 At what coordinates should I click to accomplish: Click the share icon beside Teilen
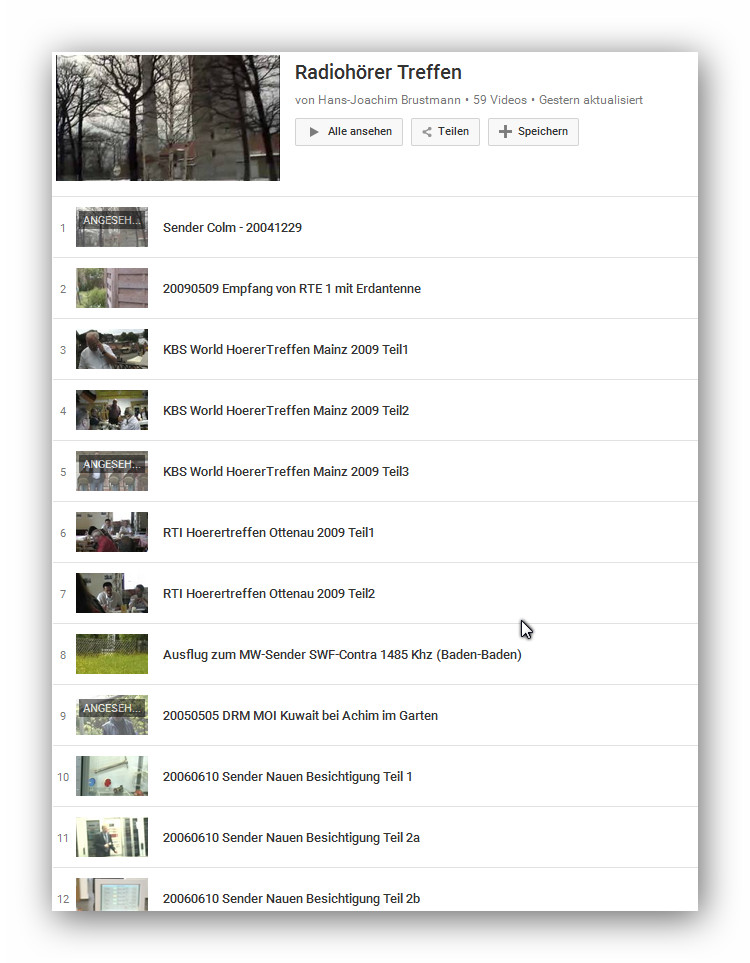click(427, 132)
